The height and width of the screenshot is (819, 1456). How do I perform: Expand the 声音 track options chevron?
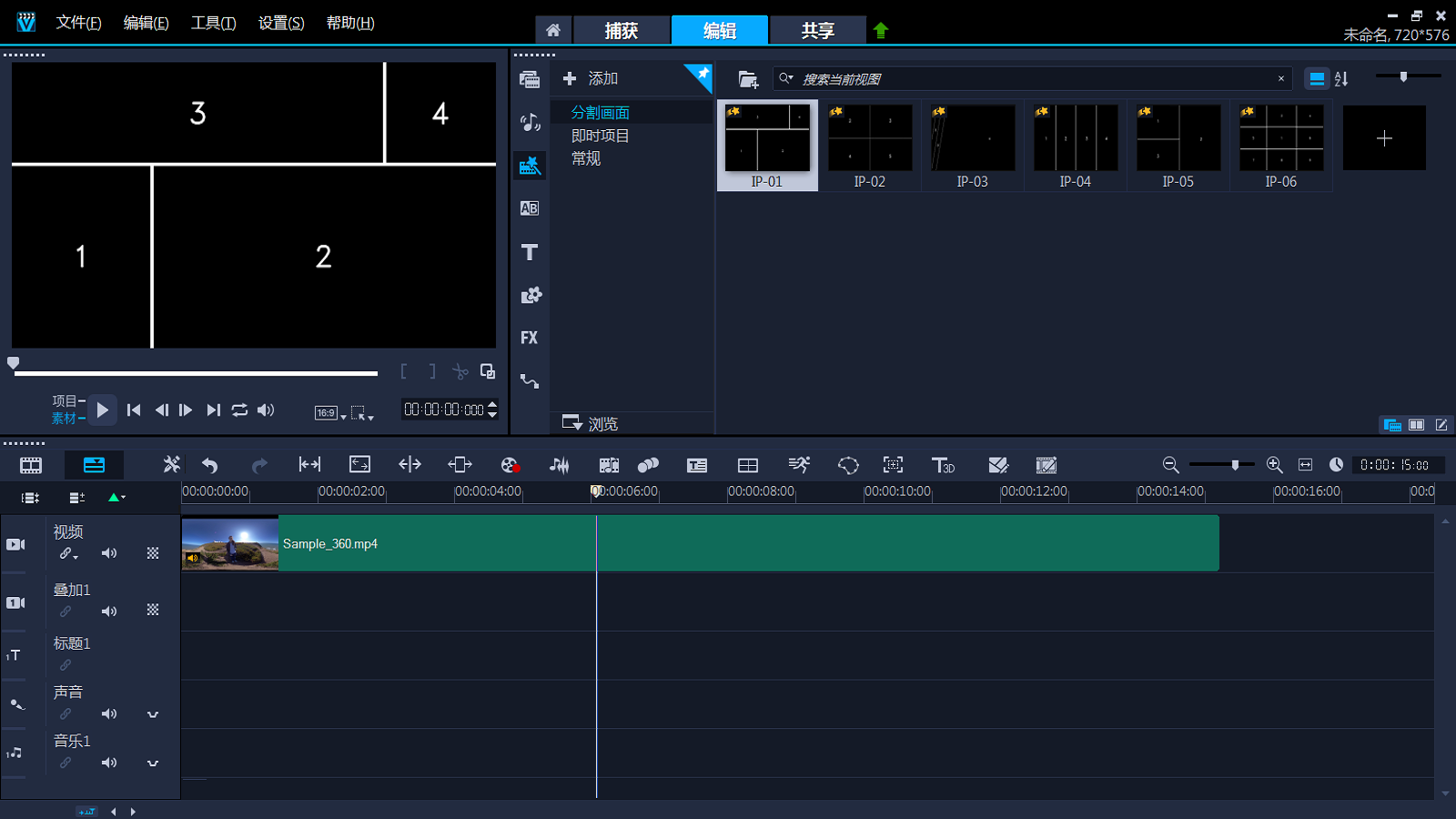point(153,714)
